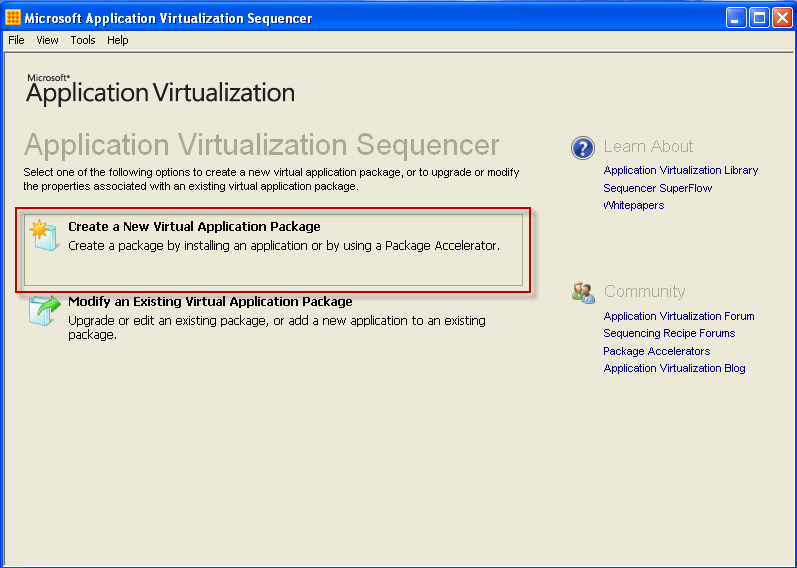Open the File menu
This screenshot has width=797, height=568.
tap(16, 40)
